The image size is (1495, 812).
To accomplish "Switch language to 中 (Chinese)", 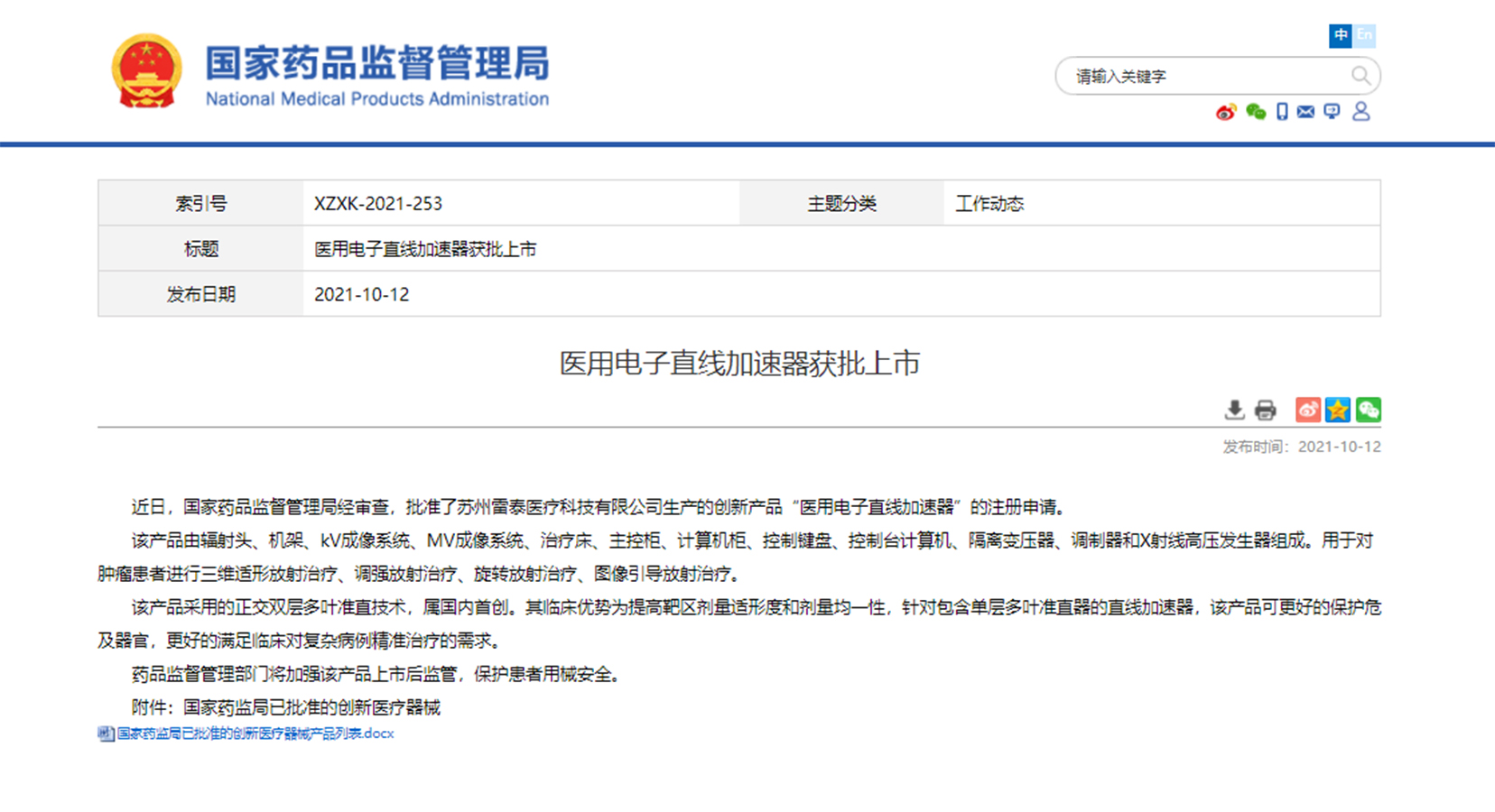I will (1341, 35).
